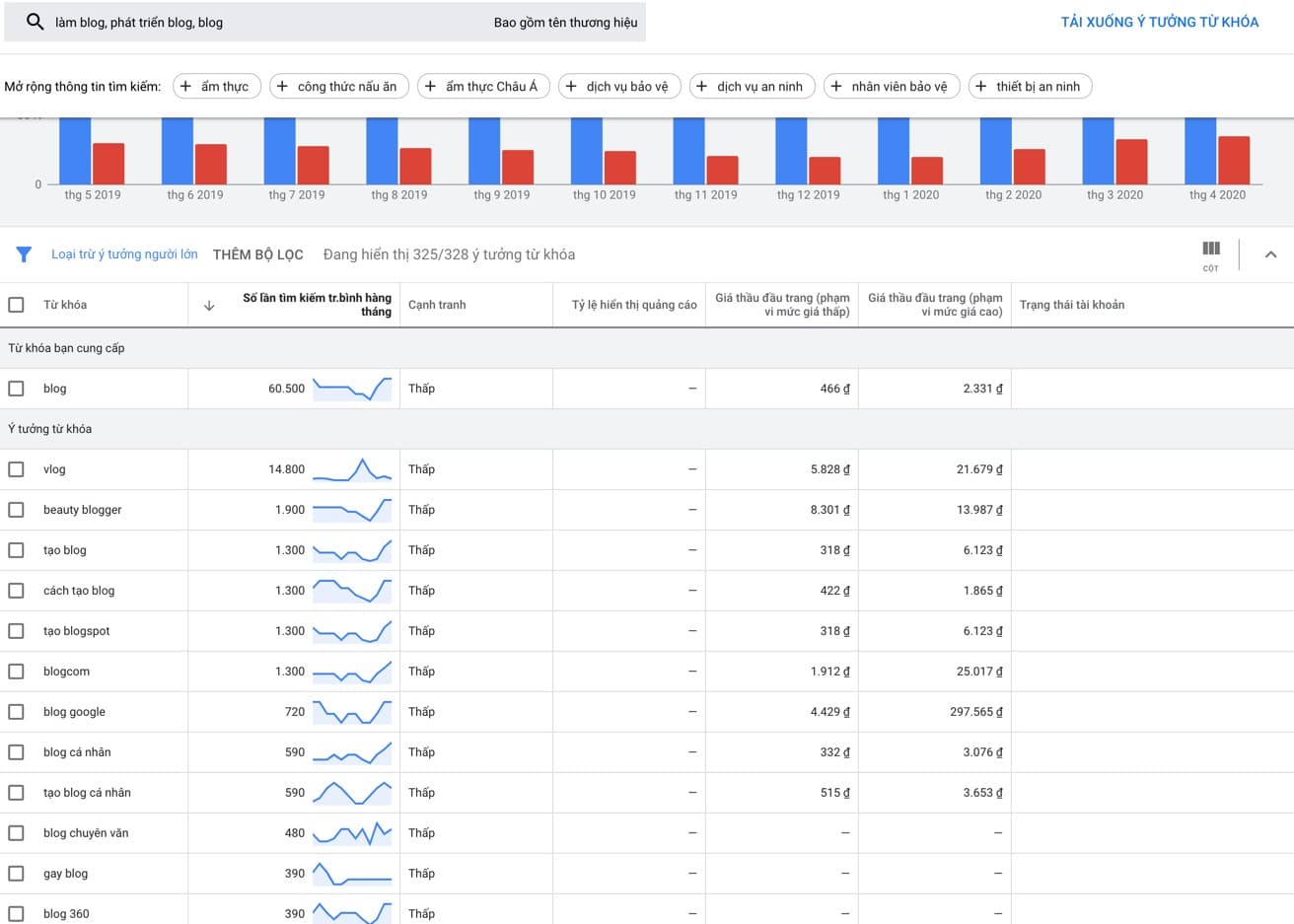Click 'Bao gồm tên thương hiệu' option
This screenshot has width=1294, height=924.
point(566,22)
